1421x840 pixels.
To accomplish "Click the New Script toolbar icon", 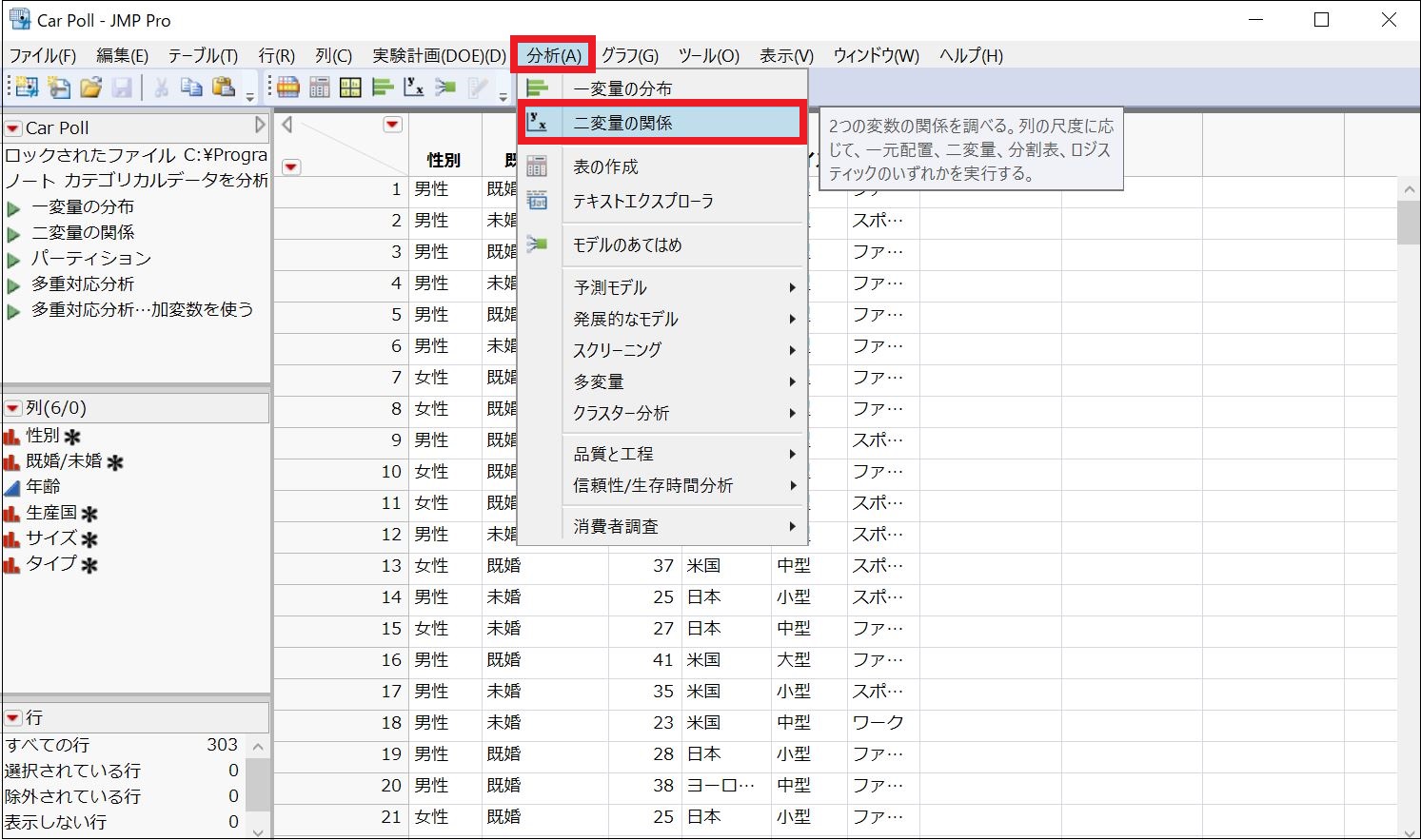I will [x=59, y=88].
